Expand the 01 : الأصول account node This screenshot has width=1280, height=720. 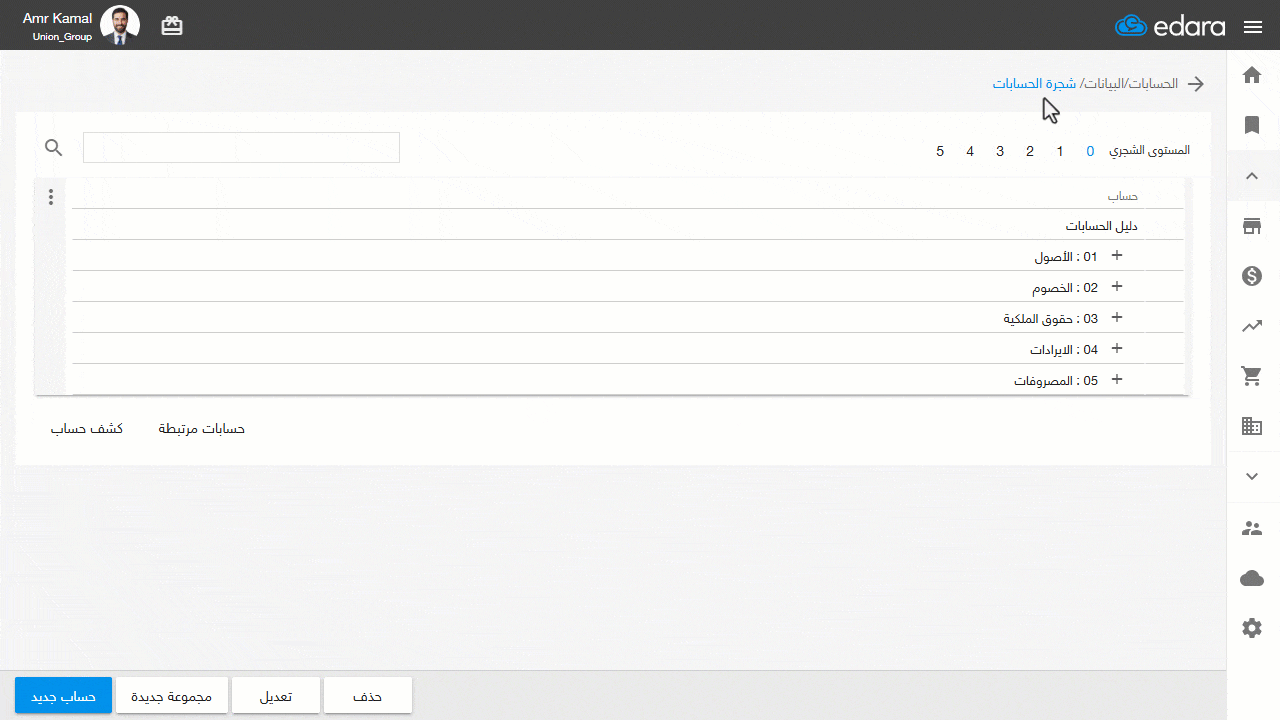(1117, 256)
